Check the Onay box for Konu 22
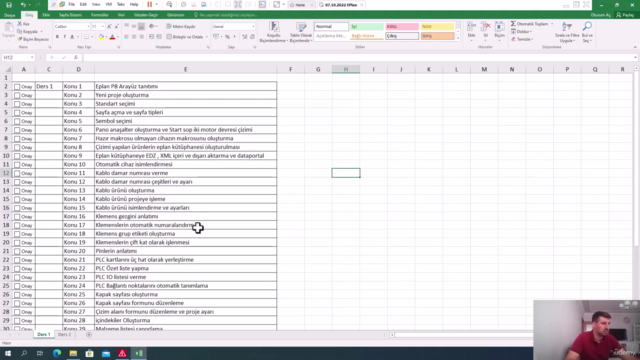 [x=17, y=269]
